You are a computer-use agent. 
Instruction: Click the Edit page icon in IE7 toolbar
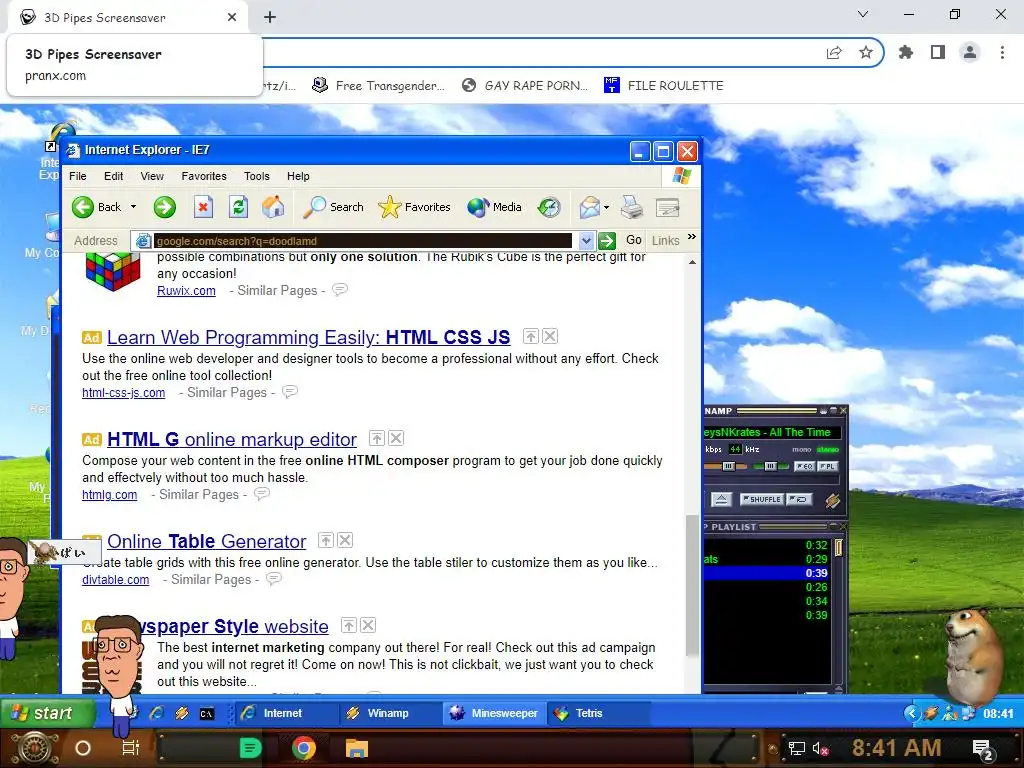[x=667, y=208]
